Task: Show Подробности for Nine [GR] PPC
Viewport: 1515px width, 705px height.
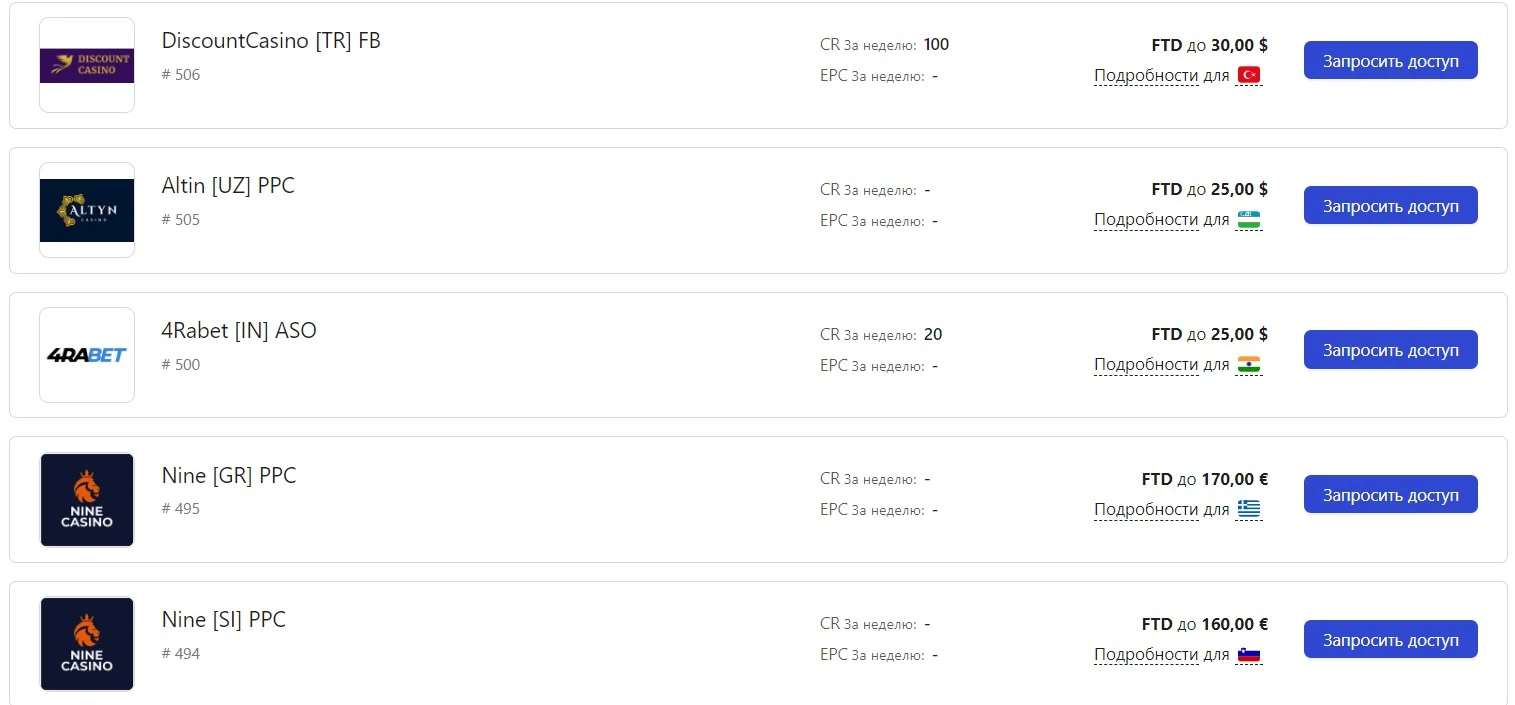Action: click(x=1146, y=510)
